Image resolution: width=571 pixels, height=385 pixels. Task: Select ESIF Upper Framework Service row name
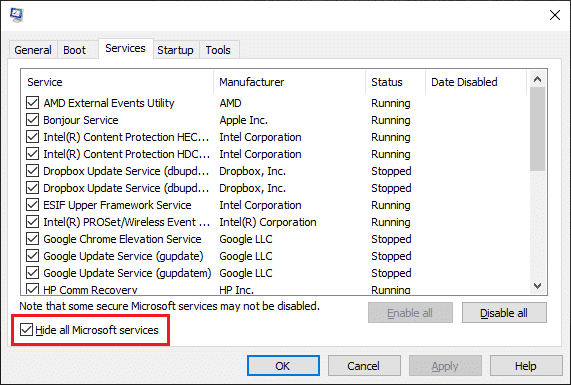(117, 205)
